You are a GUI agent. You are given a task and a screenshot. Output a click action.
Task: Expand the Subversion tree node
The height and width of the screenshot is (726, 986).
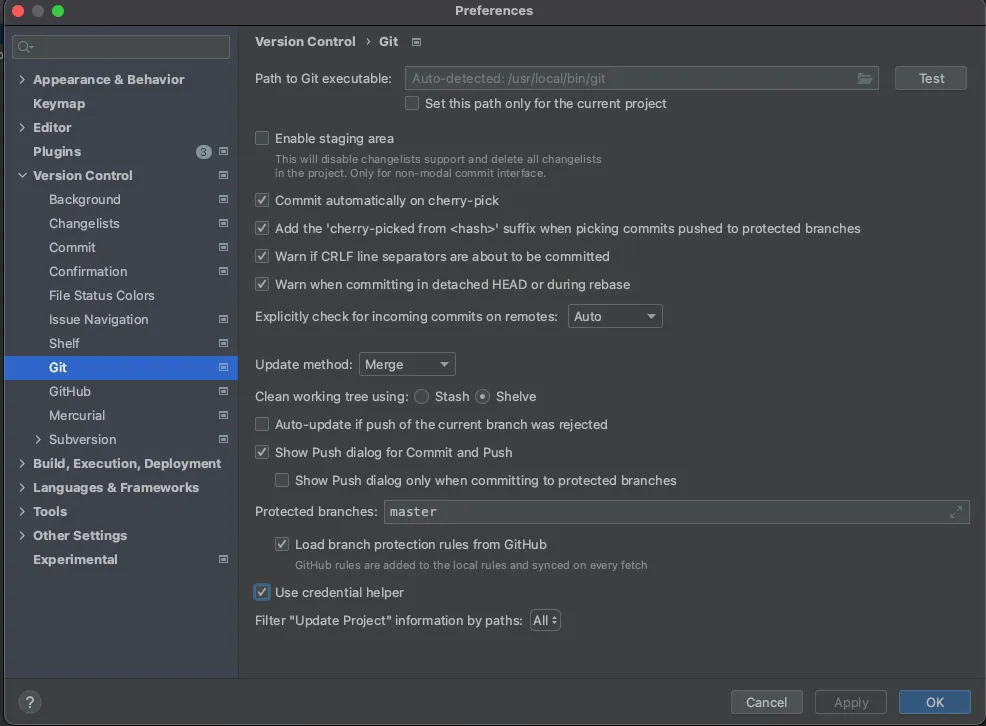pyautogui.click(x=38, y=440)
